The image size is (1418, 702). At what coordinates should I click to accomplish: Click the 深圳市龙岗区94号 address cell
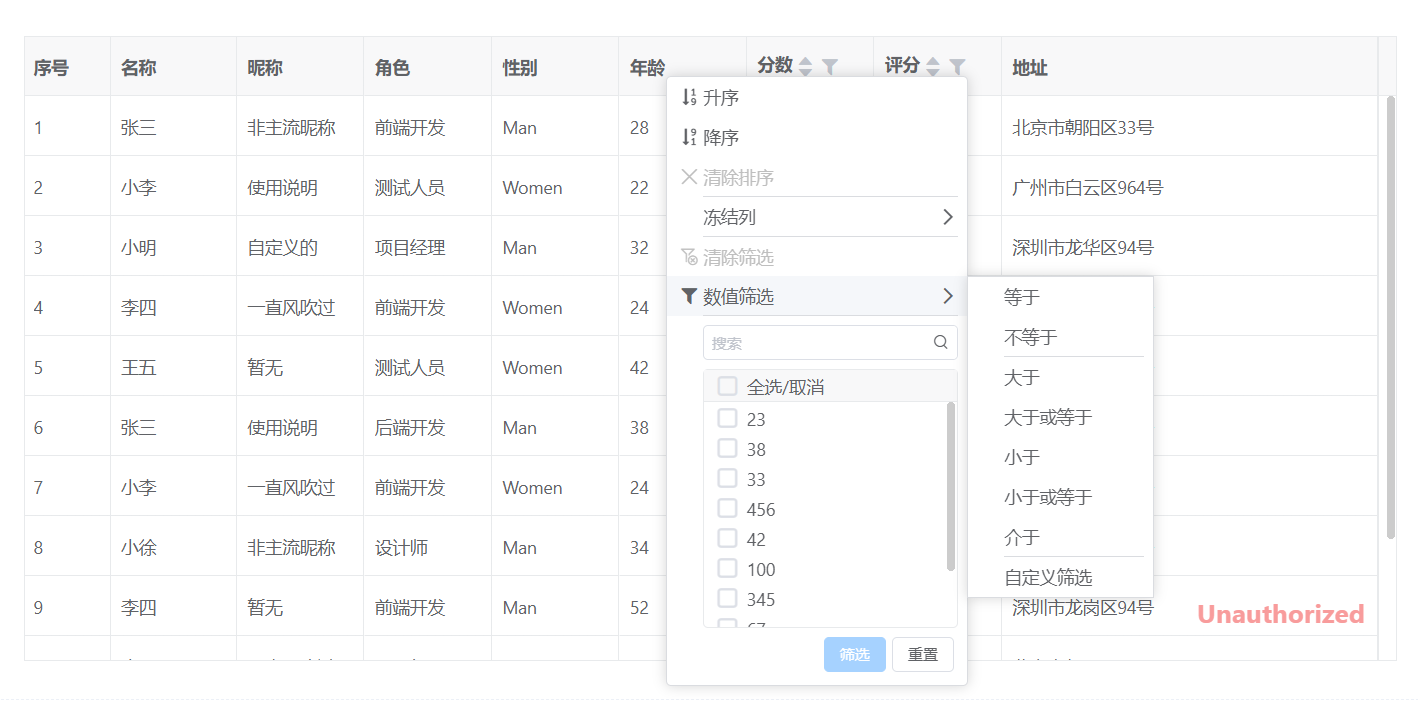pyautogui.click(x=1189, y=607)
